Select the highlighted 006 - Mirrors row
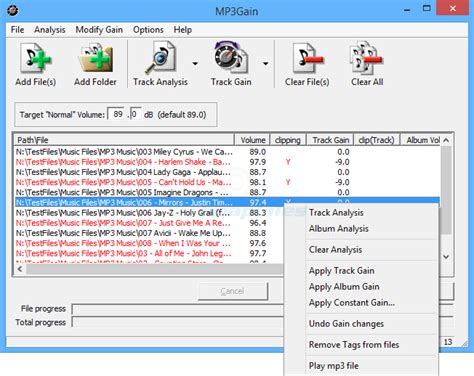474x376 pixels. coord(227,202)
